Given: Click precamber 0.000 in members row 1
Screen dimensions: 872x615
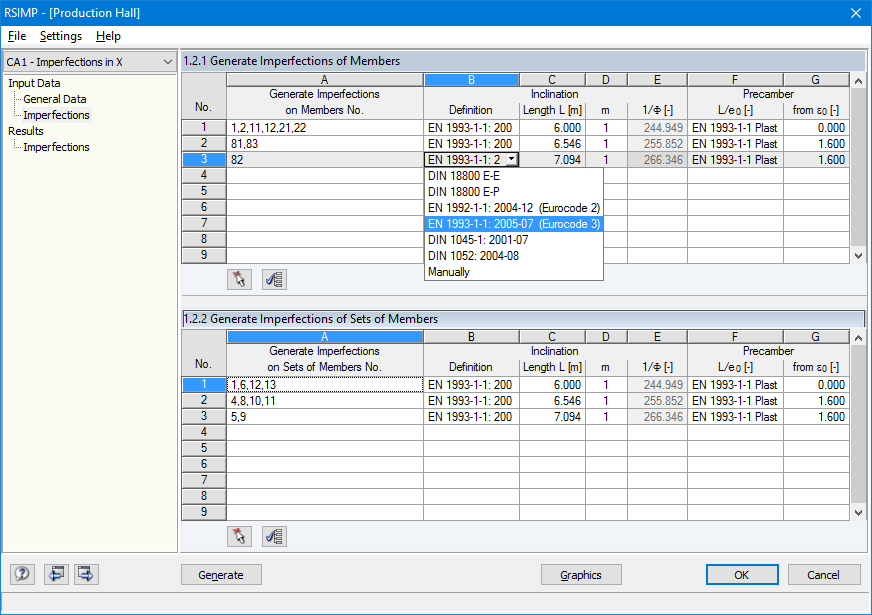Looking at the screenshot, I should click(816, 128).
